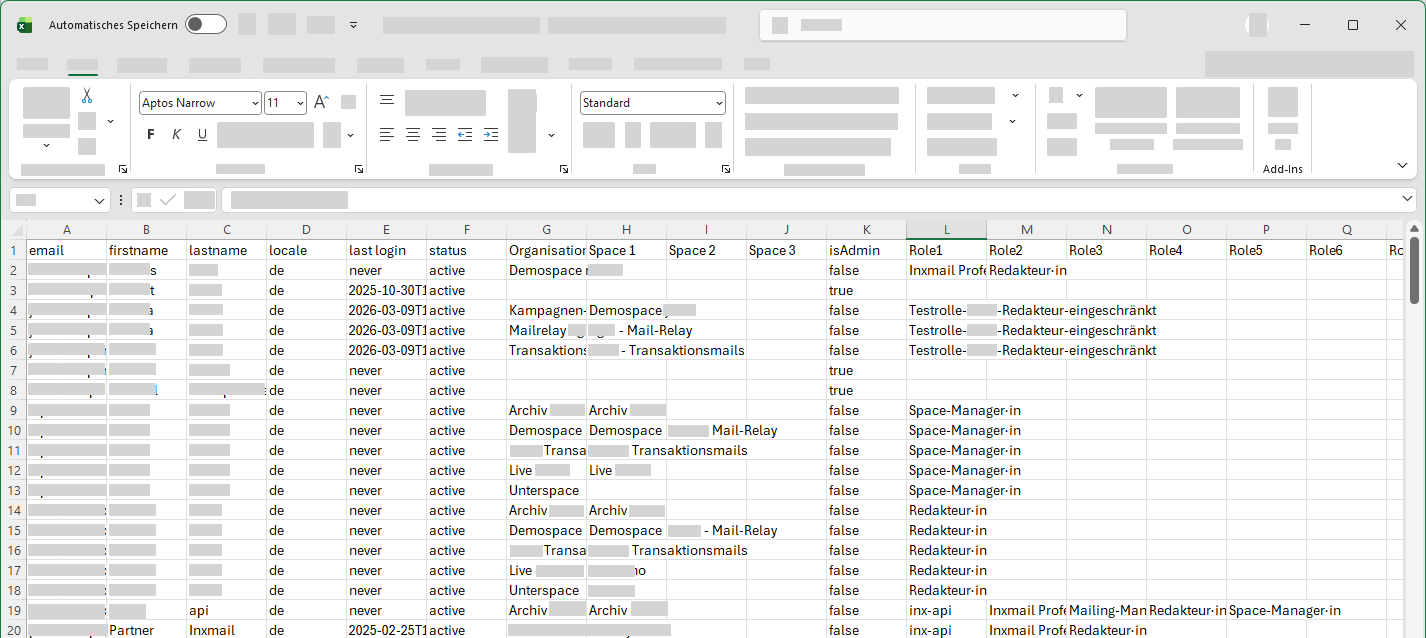Center align cell content horizontally
1426x638 pixels.
[x=413, y=135]
